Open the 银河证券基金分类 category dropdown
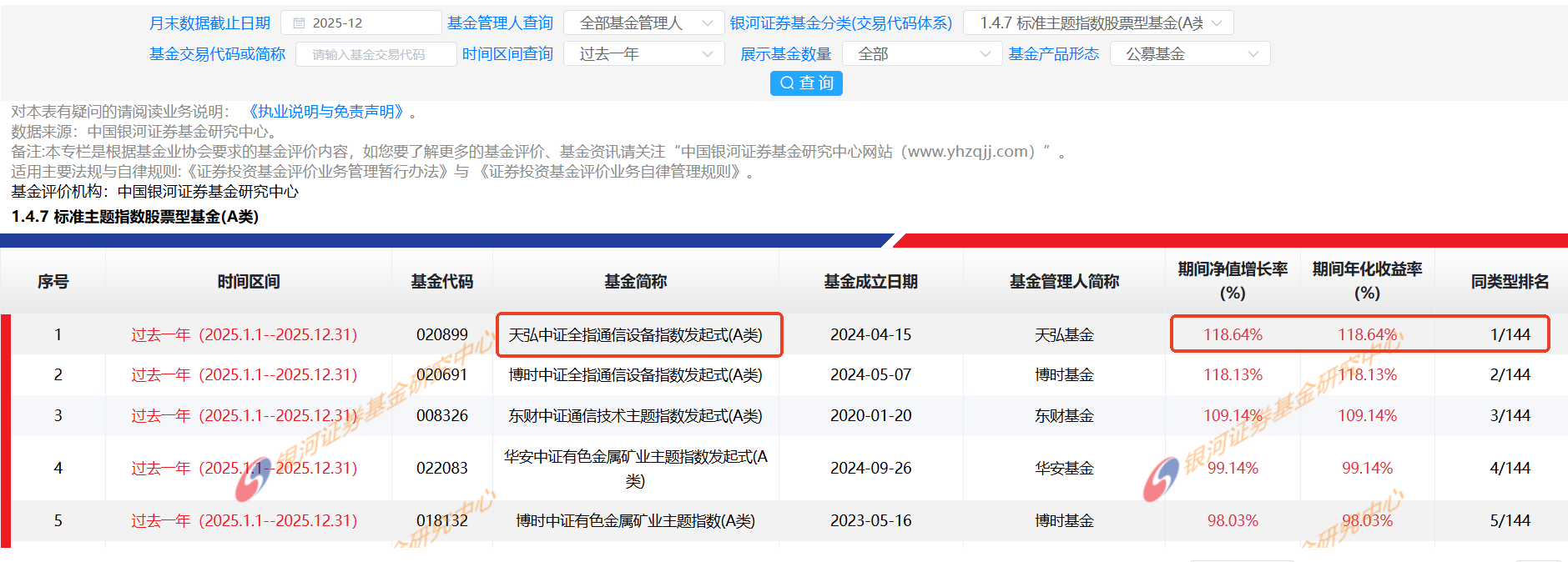This screenshot has height=562, width=1568. coord(1097,23)
